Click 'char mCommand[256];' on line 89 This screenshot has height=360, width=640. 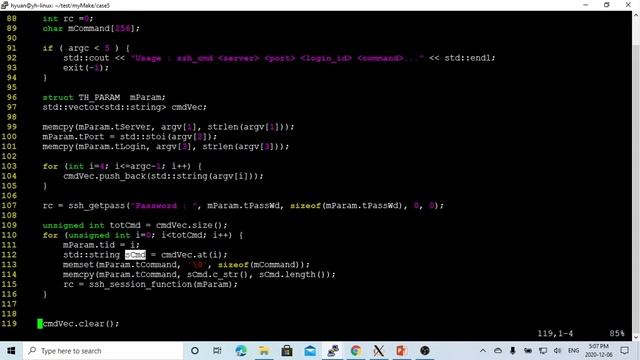pos(91,28)
